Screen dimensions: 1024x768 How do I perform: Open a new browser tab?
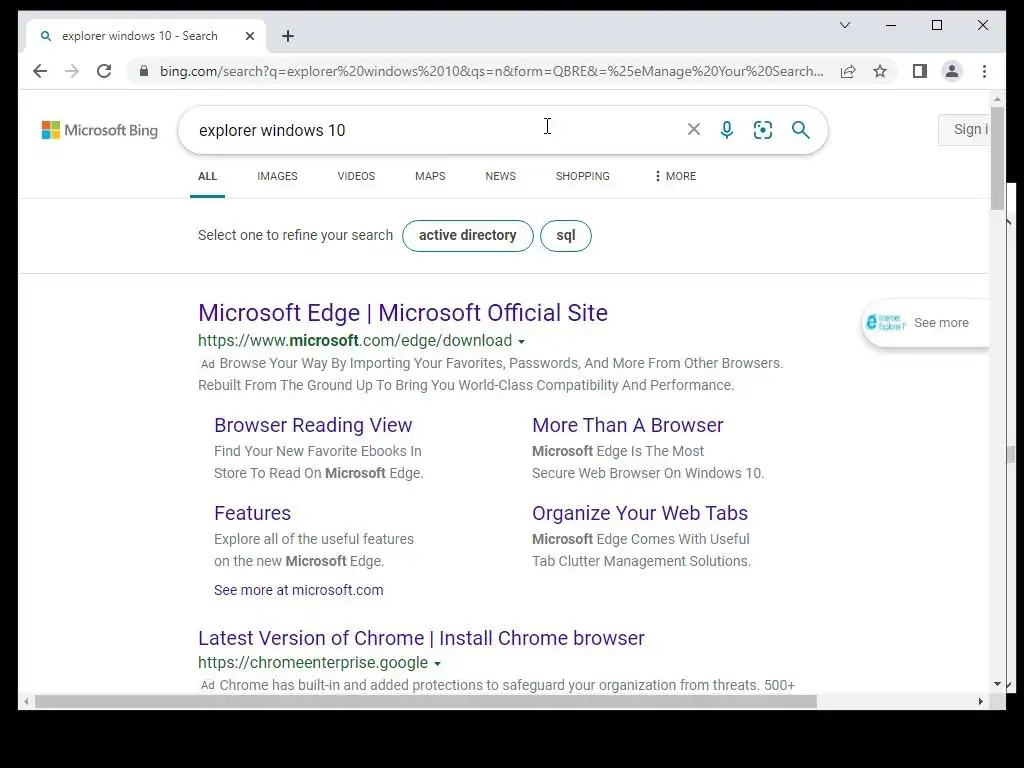(288, 36)
